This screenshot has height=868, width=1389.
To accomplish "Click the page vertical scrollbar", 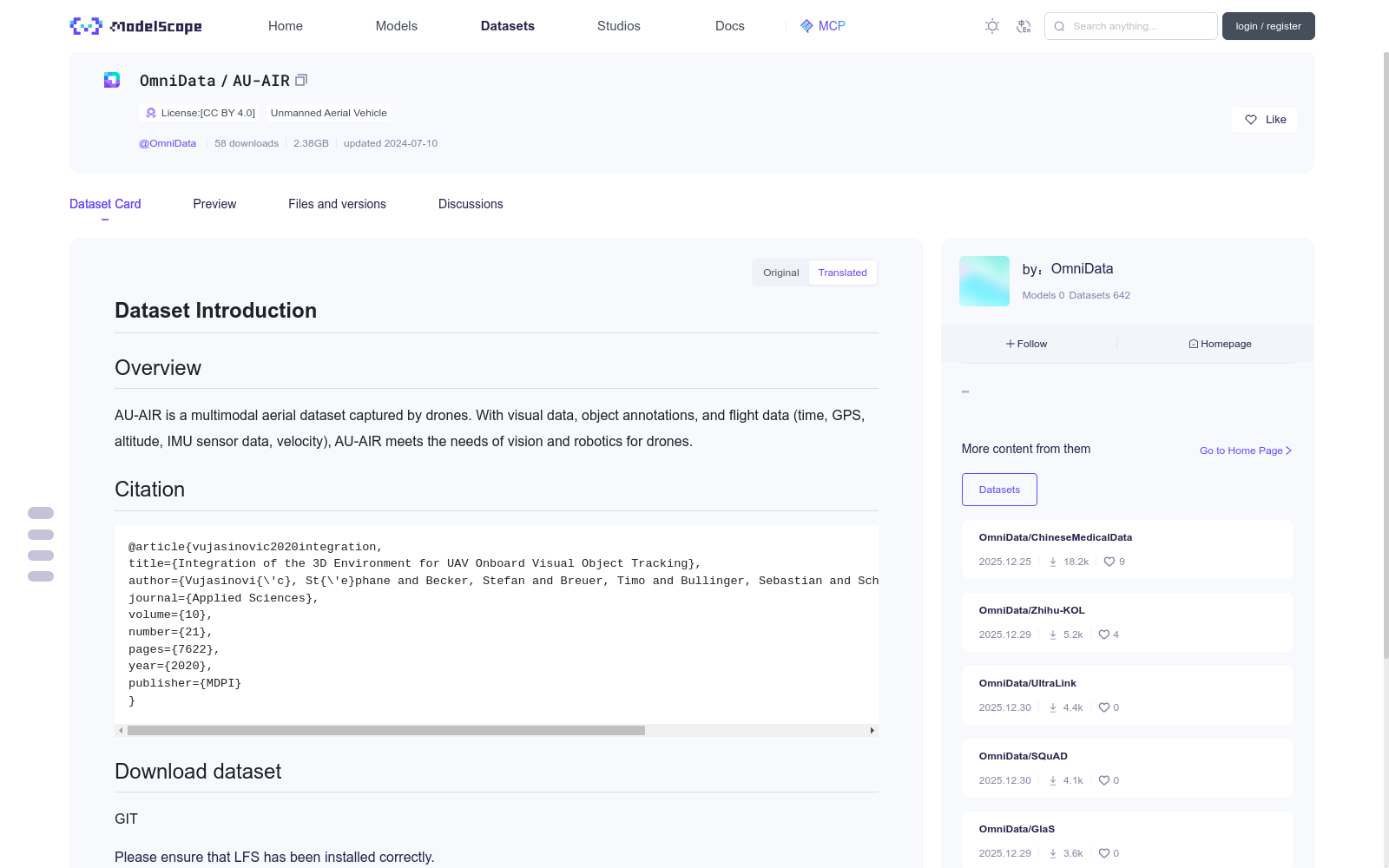I will 1386,356.
